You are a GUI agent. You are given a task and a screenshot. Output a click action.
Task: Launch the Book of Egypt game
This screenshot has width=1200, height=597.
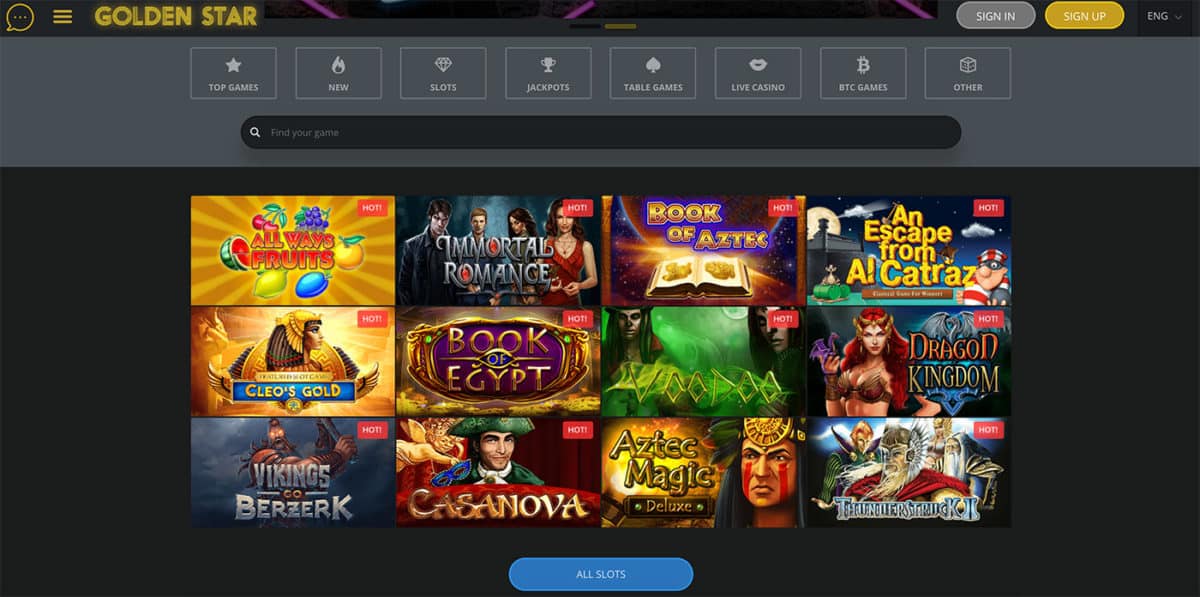click(x=498, y=361)
